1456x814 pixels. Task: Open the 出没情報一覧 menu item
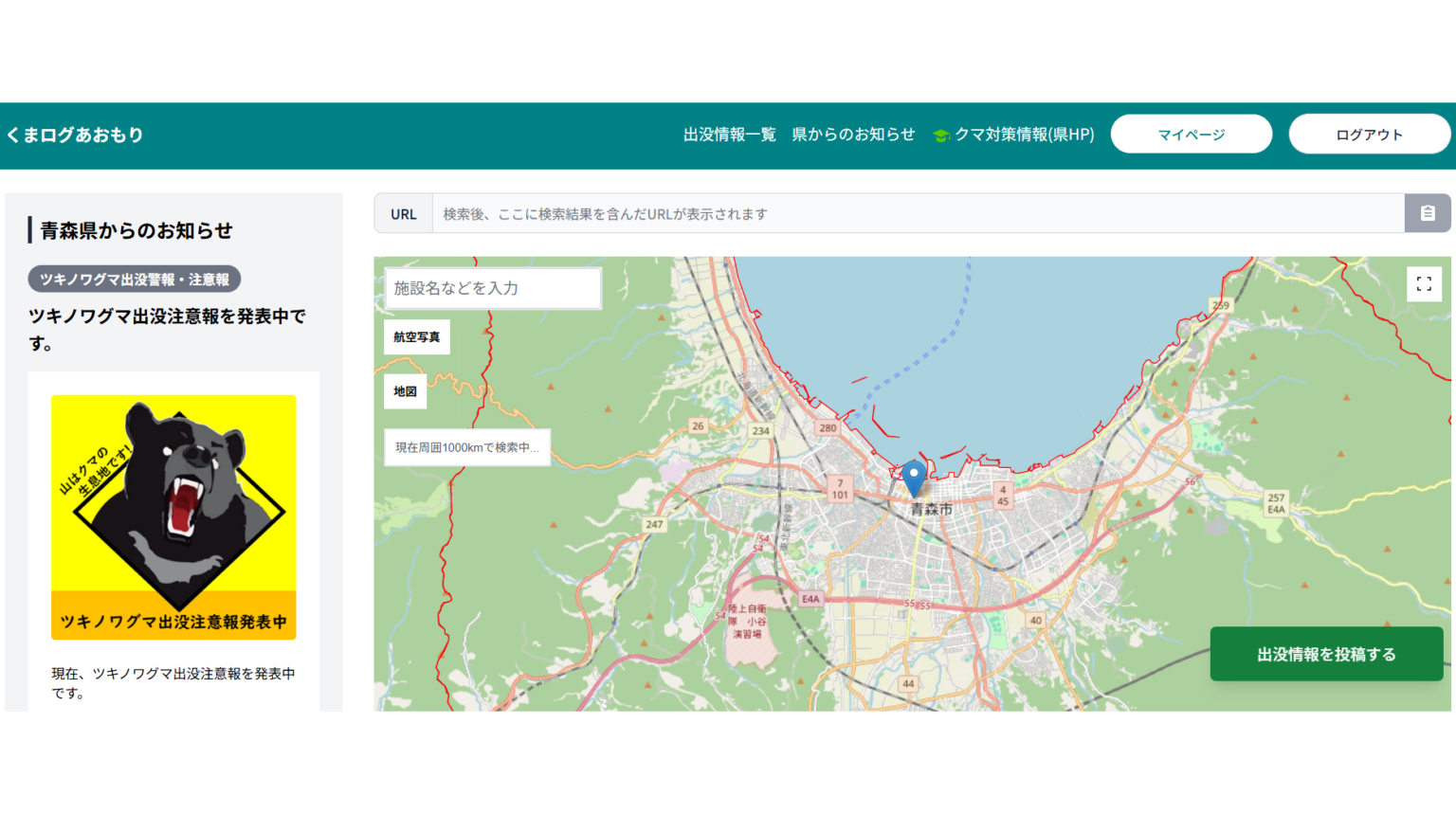pos(729,135)
